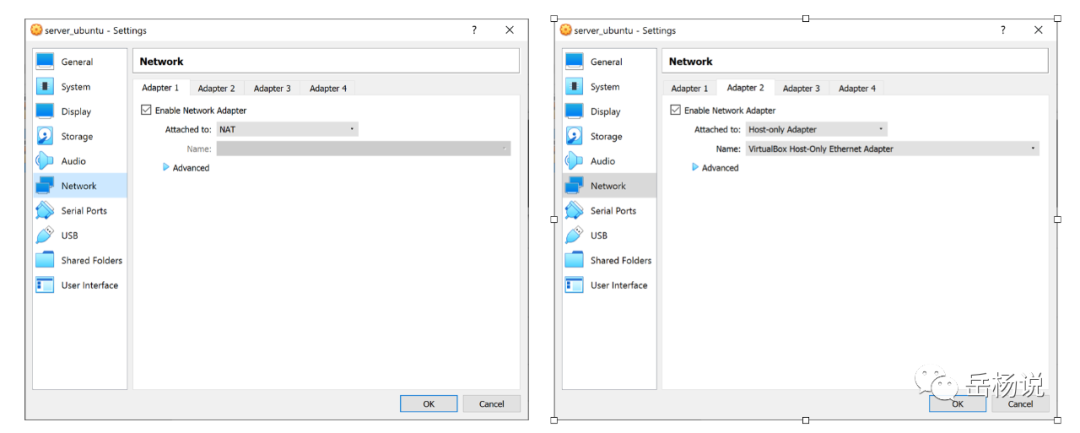Switch to Adapter 1 tab in right window
Image resolution: width=1080 pixels, height=433 pixels.
click(x=689, y=88)
